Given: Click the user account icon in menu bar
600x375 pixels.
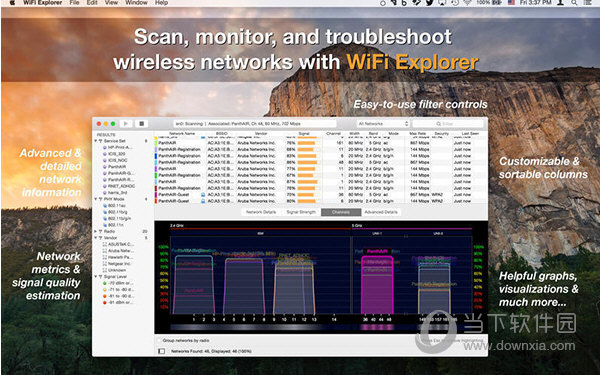Looking at the screenshot, I should click(560, 3).
